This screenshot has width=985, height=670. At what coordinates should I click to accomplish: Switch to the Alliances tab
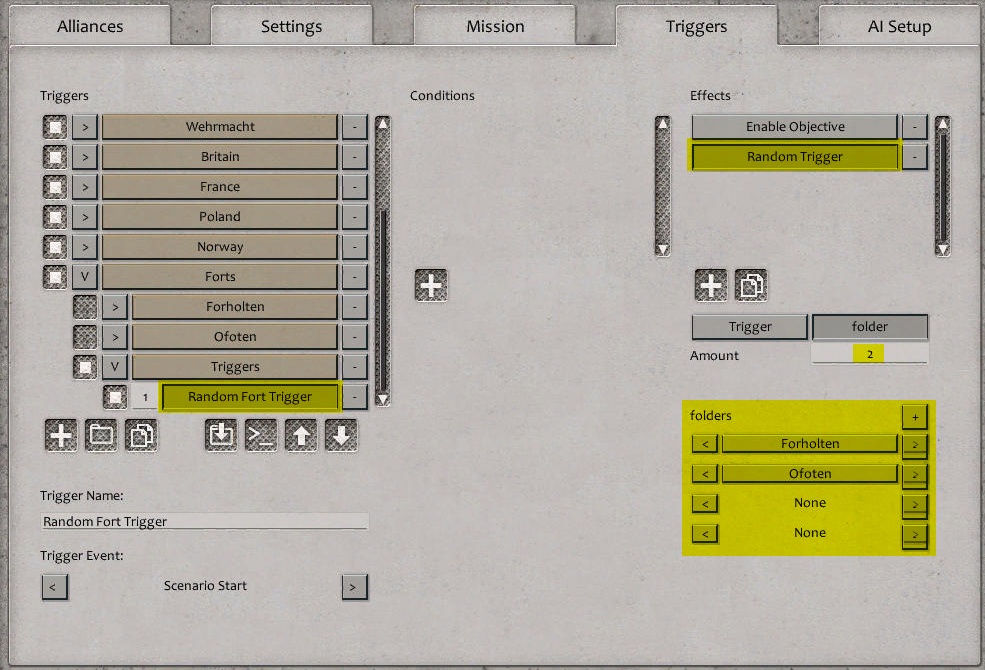90,26
